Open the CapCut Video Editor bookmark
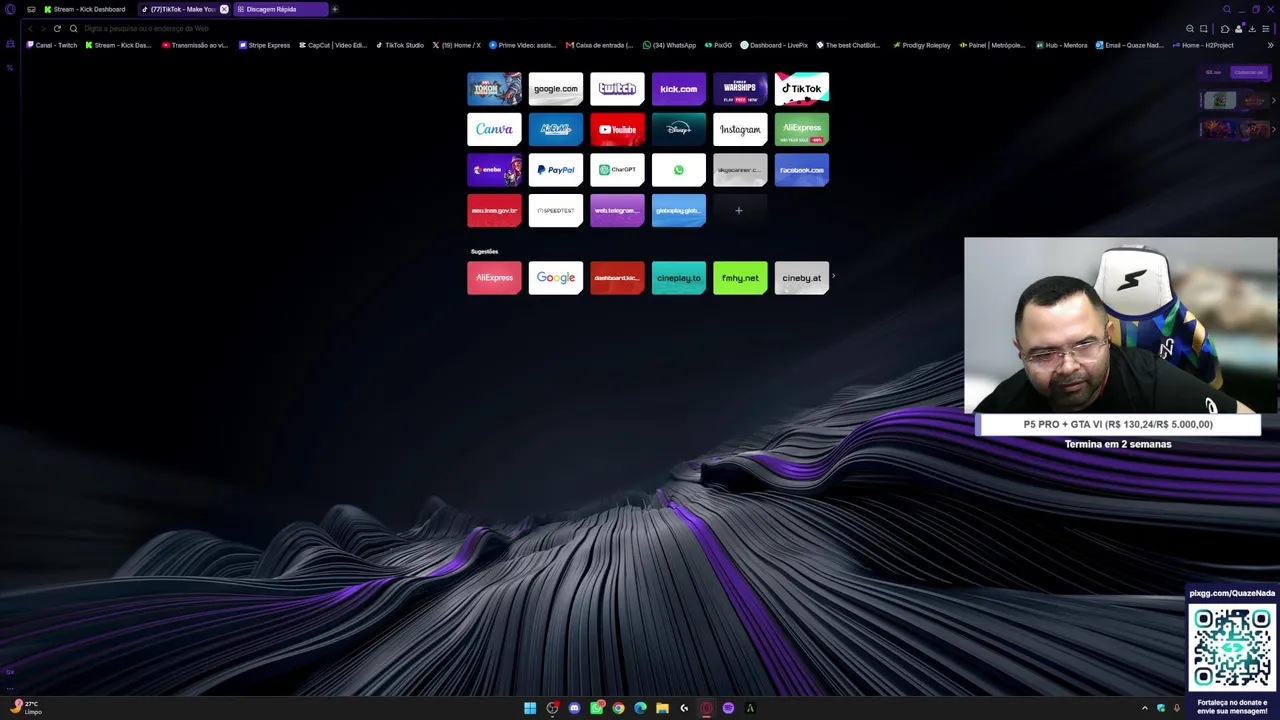The height and width of the screenshot is (720, 1280). coord(333,45)
